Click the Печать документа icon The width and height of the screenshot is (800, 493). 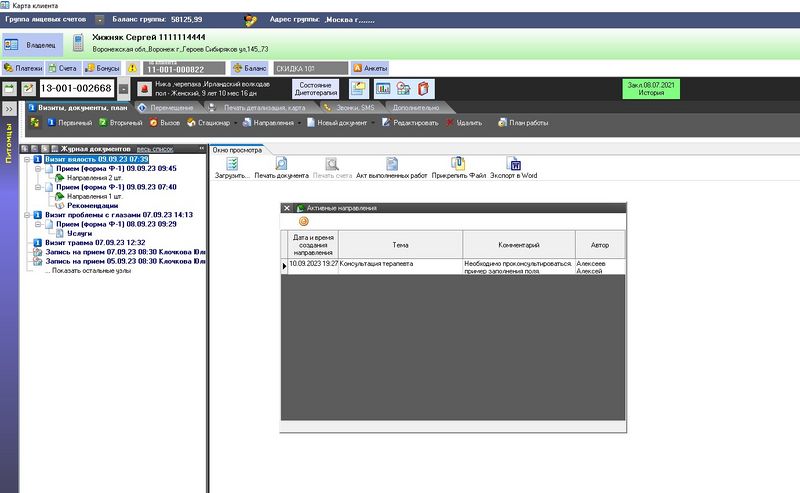tap(281, 164)
